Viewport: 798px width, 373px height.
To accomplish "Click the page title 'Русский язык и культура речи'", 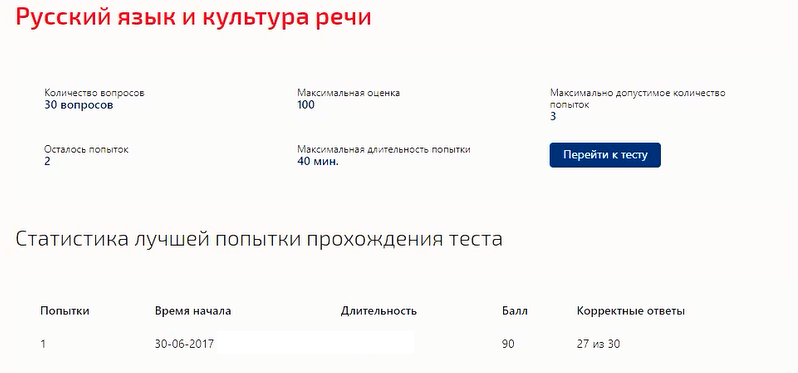I will coord(193,17).
